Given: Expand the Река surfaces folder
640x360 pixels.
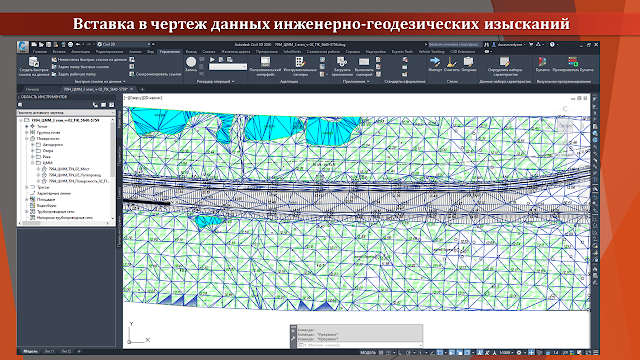Looking at the screenshot, I should 33,157.
